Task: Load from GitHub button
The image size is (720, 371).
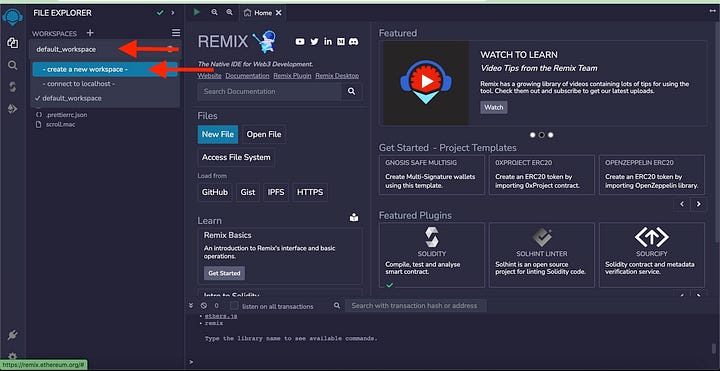Action: 215,192
